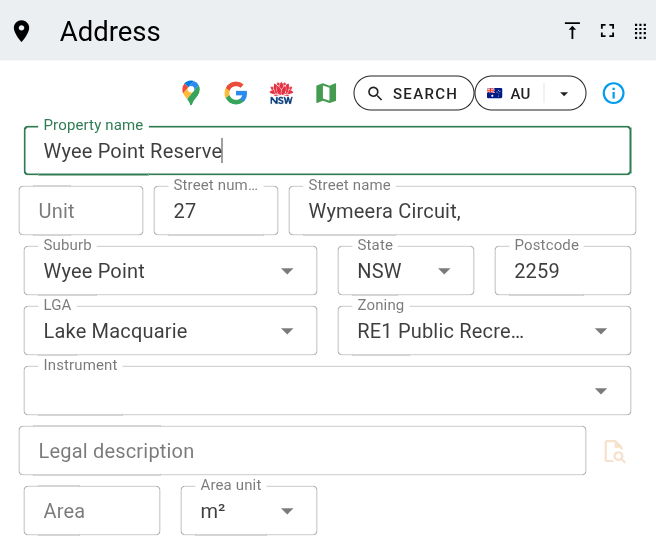Click the move-to-top arrow icon
656x550 pixels.
[x=572, y=31]
